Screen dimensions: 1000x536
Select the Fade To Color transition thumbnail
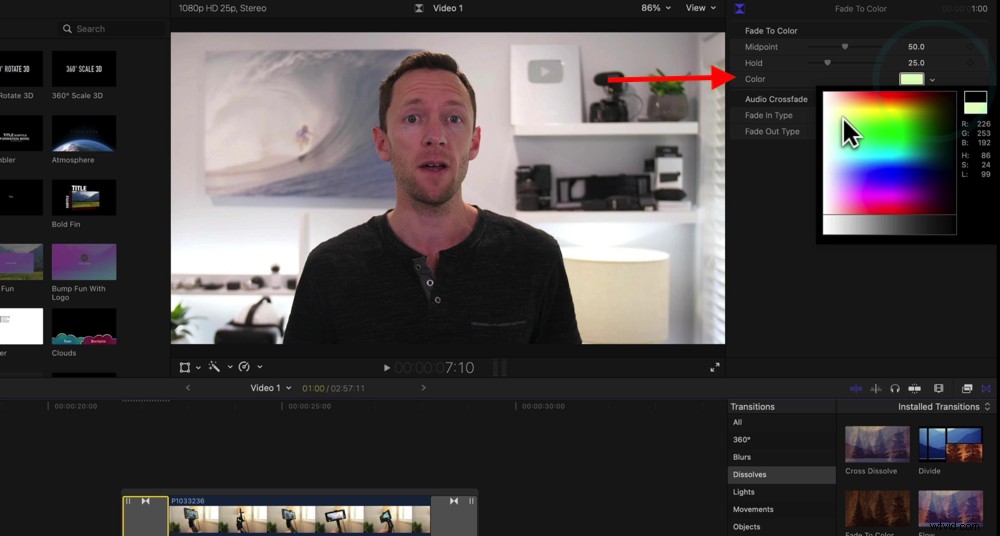[878, 509]
